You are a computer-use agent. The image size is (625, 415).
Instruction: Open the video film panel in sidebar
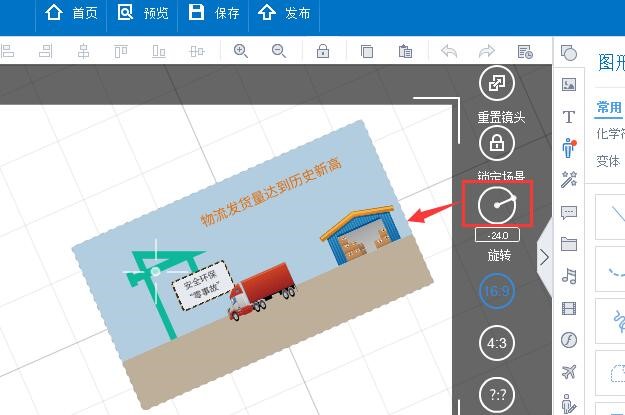pos(569,308)
